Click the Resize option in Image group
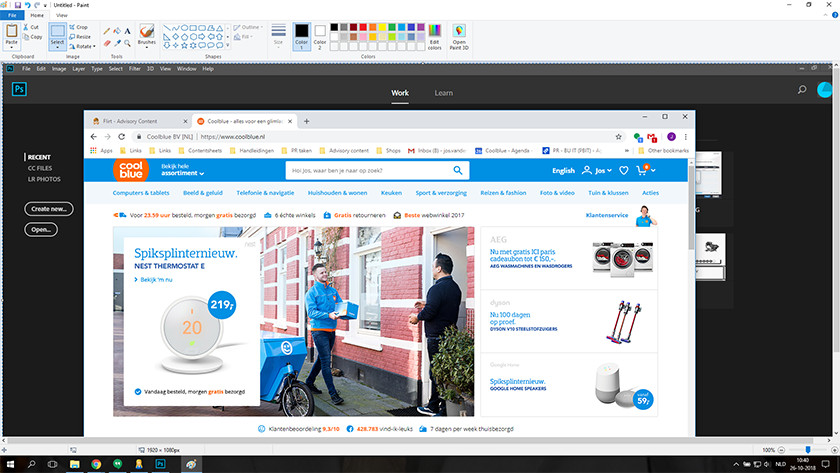This screenshot has width=840, height=473. [x=80, y=36]
